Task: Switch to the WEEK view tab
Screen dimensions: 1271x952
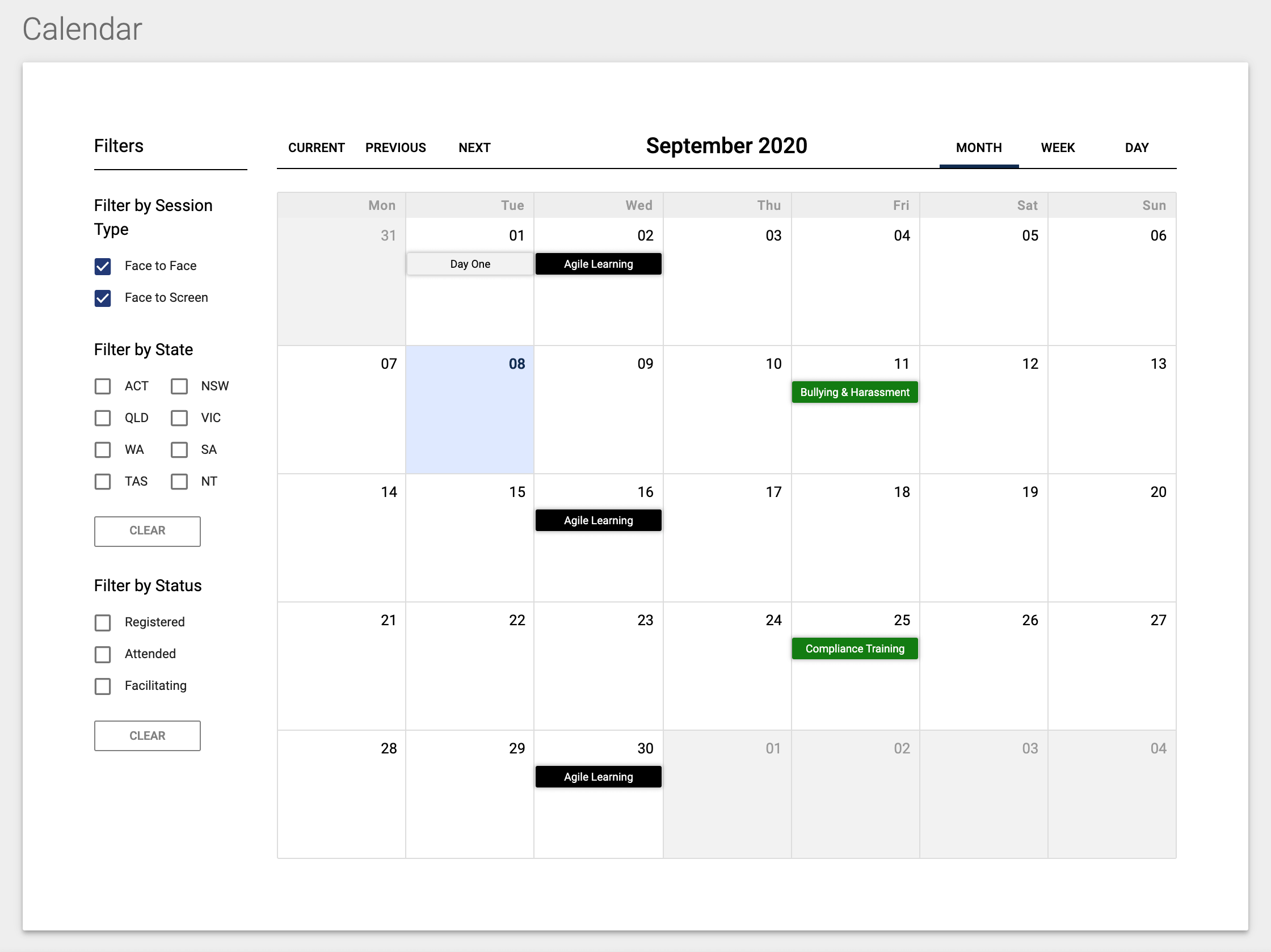Action: tap(1058, 148)
